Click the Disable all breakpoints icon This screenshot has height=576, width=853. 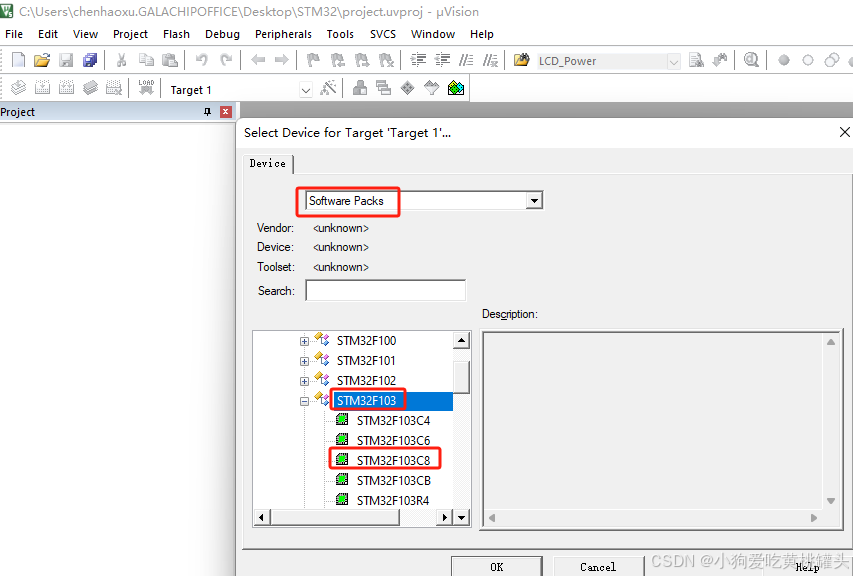(832, 60)
